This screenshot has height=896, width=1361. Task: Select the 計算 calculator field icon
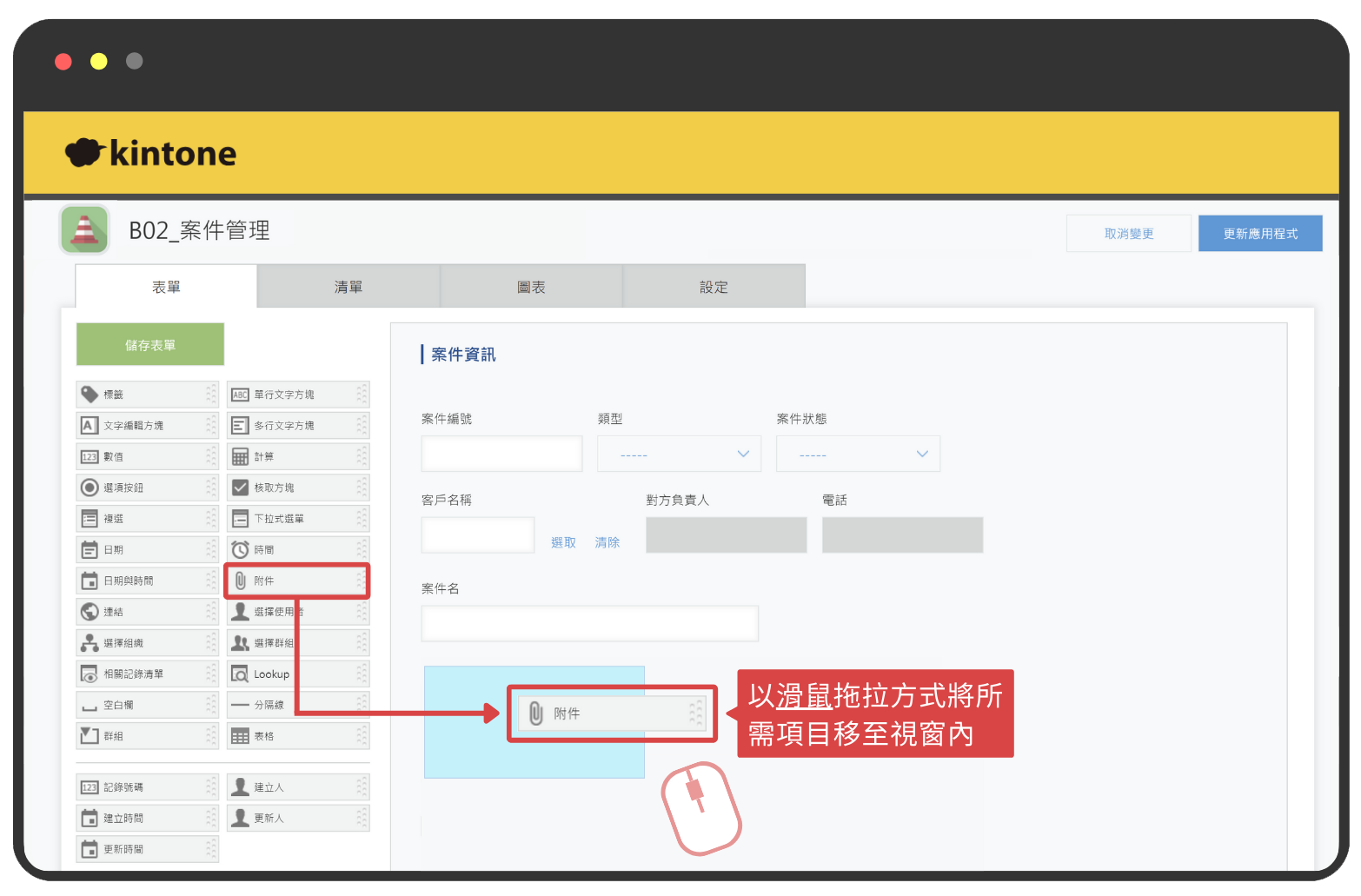tap(240, 457)
